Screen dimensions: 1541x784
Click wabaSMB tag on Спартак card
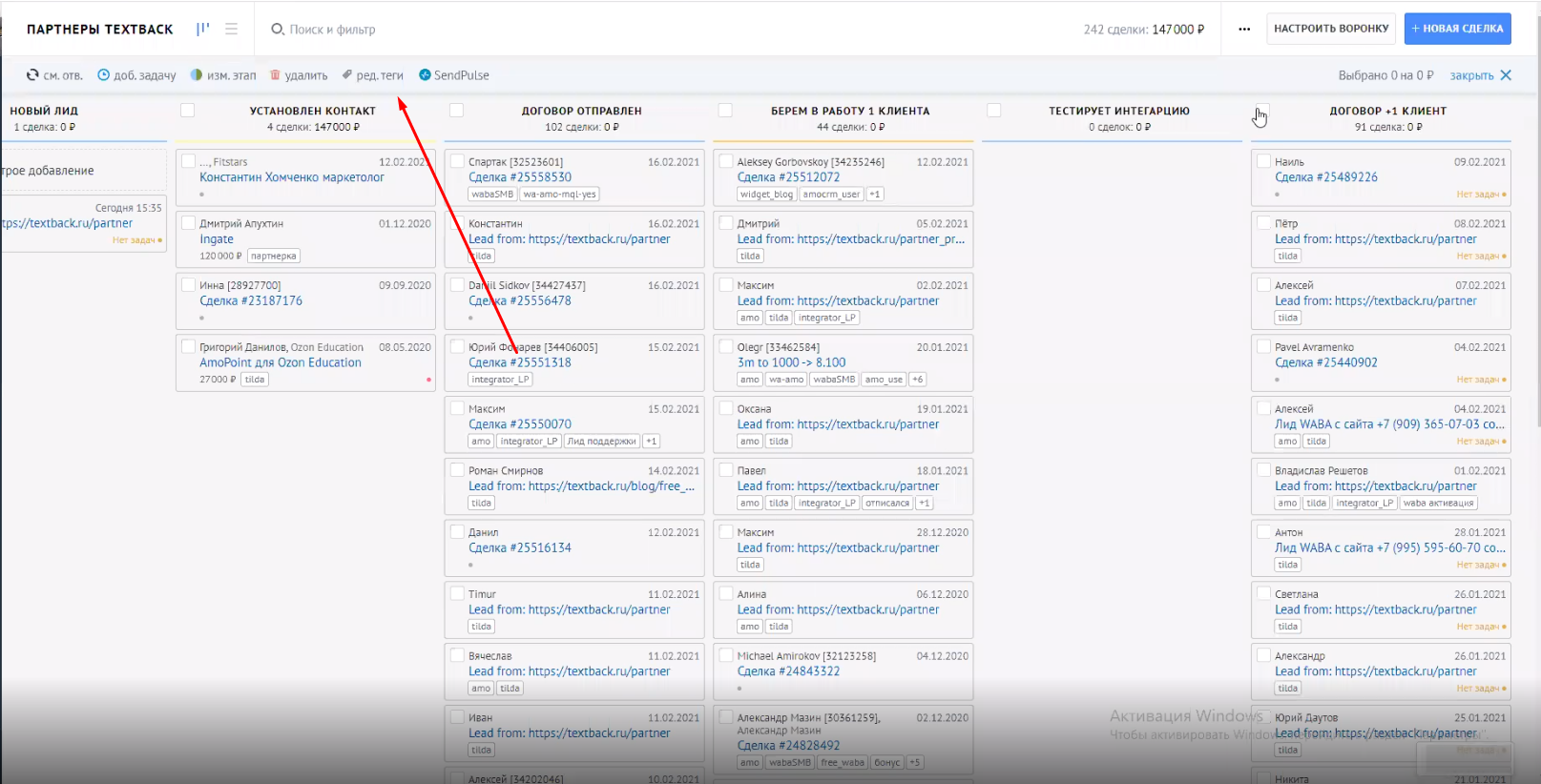pos(492,195)
